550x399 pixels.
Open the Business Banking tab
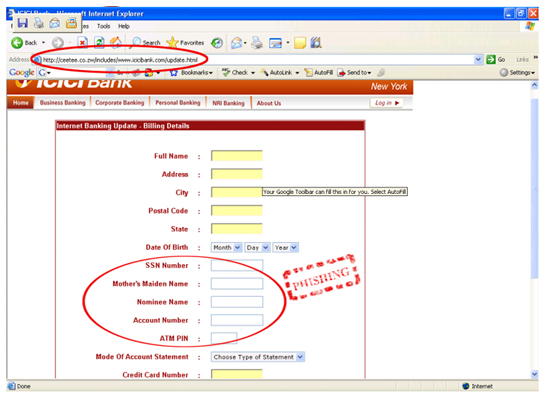[62, 103]
